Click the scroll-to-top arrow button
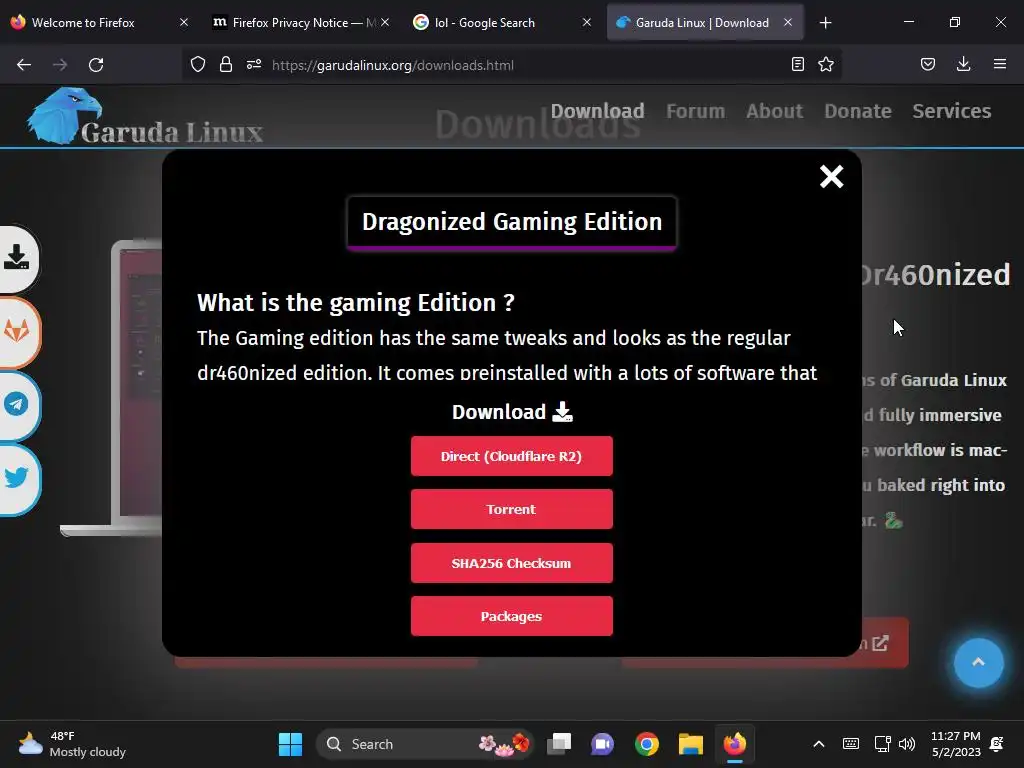The image size is (1024, 768). tap(978, 663)
